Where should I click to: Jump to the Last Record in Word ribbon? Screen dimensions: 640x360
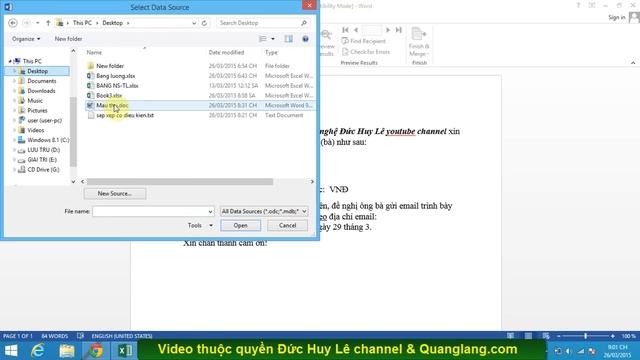[399, 30]
